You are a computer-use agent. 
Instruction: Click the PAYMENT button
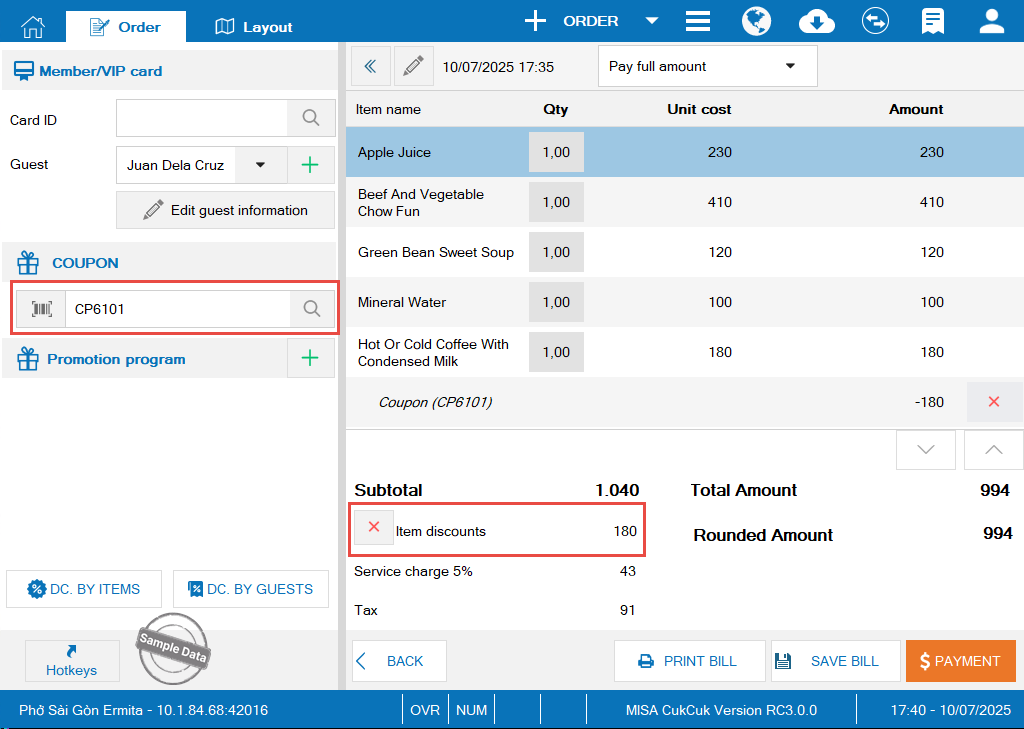(960, 661)
